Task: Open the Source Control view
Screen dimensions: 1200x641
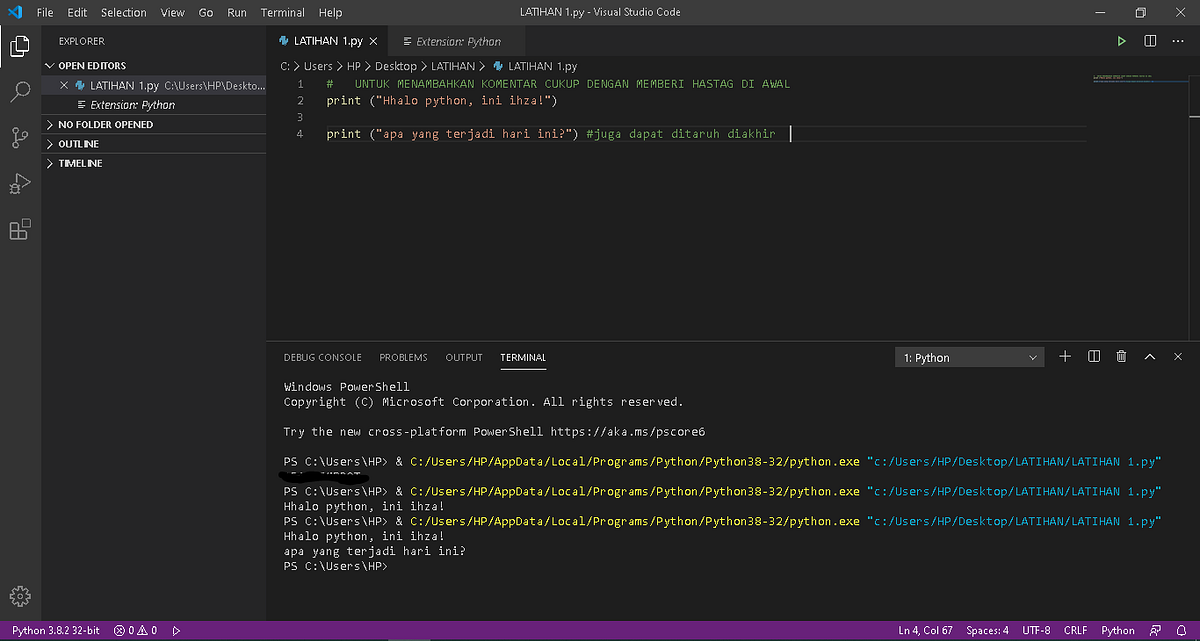Action: coord(20,137)
